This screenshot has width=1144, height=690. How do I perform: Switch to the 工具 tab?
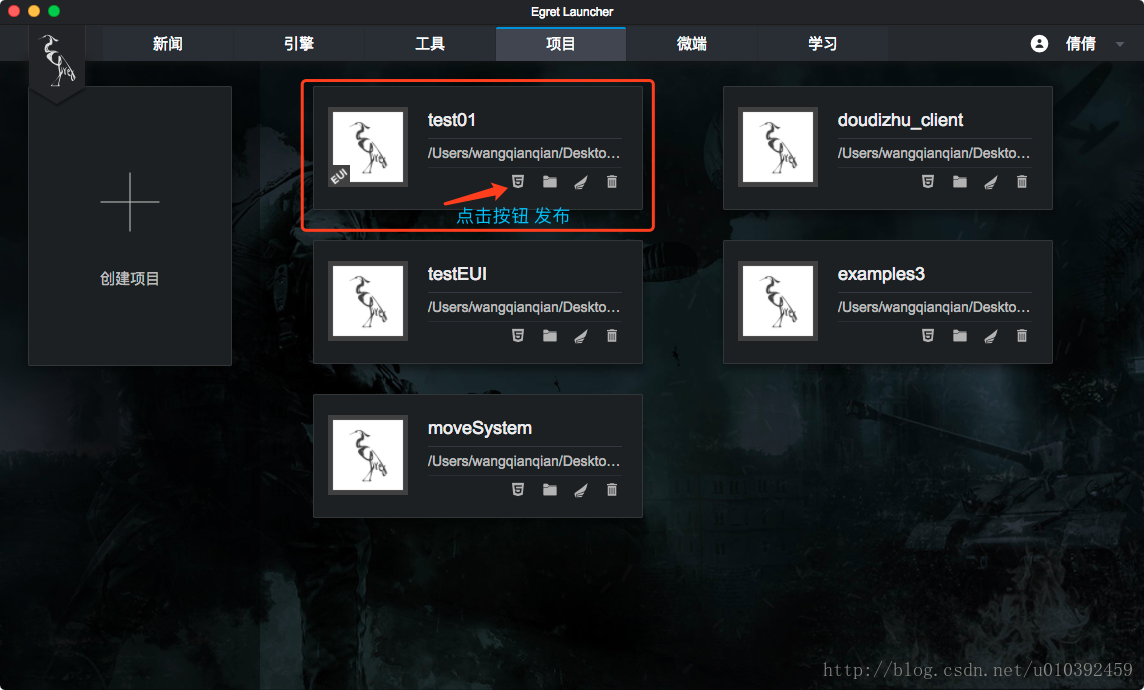tap(430, 44)
